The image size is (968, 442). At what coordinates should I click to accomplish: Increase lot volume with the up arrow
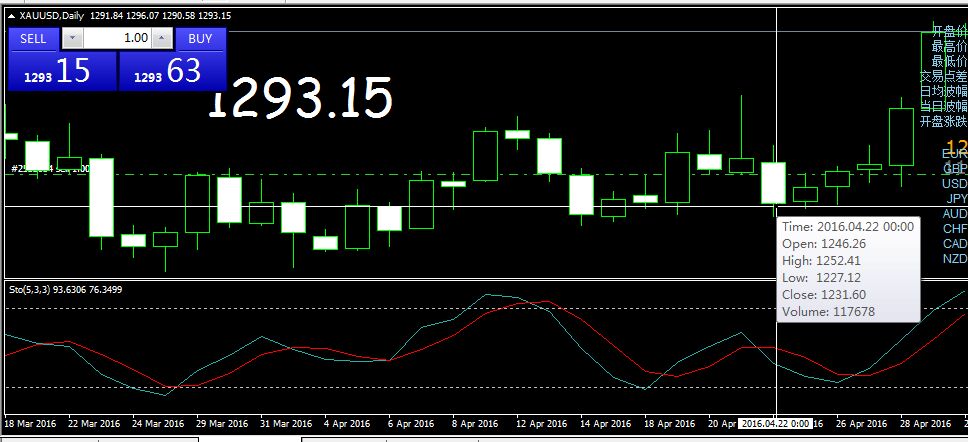[x=163, y=39]
